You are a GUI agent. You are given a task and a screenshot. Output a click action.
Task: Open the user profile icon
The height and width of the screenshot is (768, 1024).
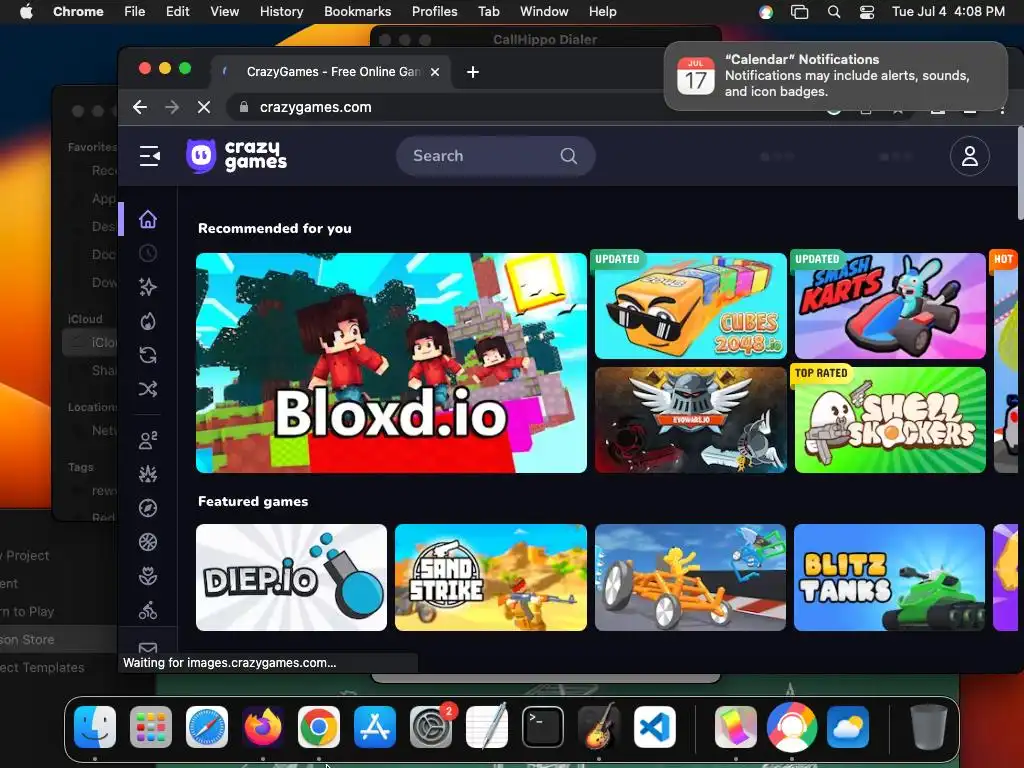969,156
